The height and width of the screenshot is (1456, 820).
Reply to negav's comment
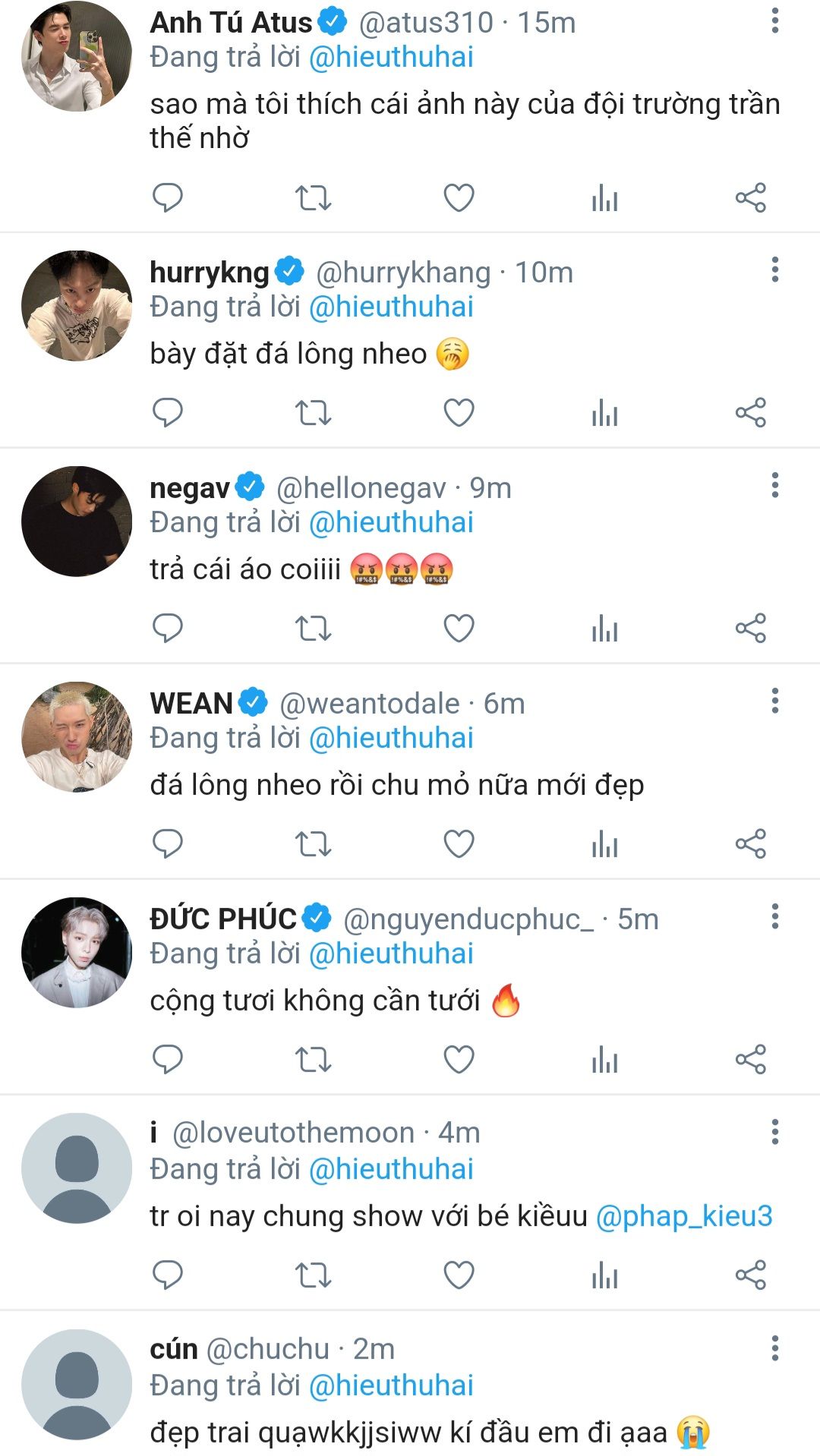point(168,628)
